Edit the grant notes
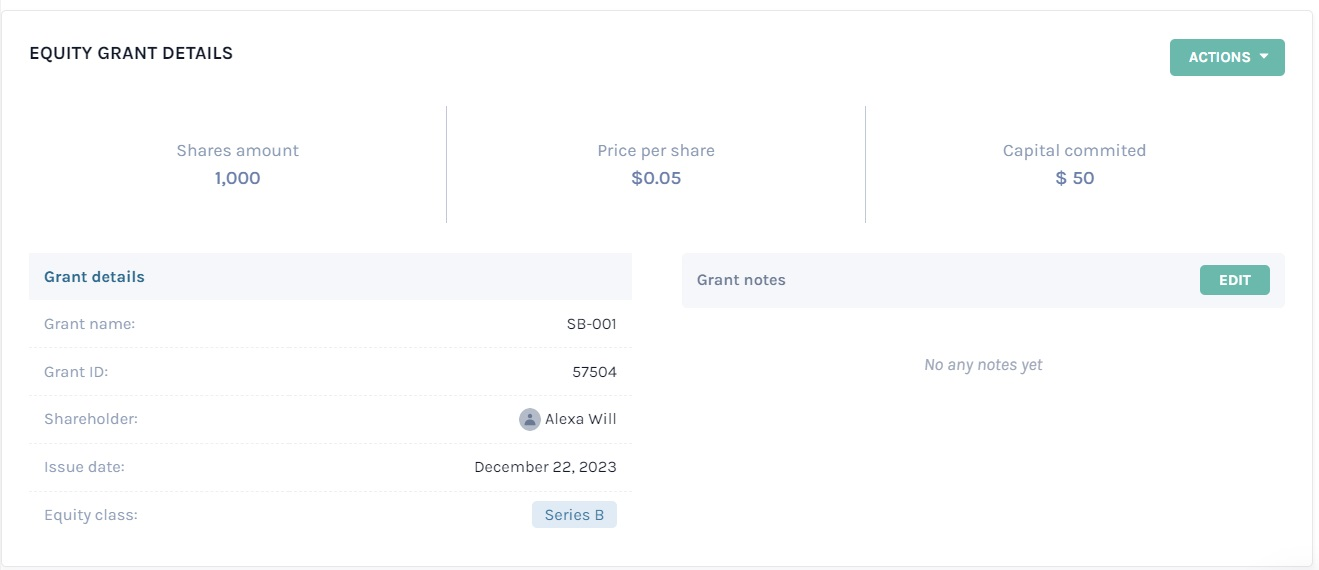The width and height of the screenshot is (1319, 570). [1234, 280]
